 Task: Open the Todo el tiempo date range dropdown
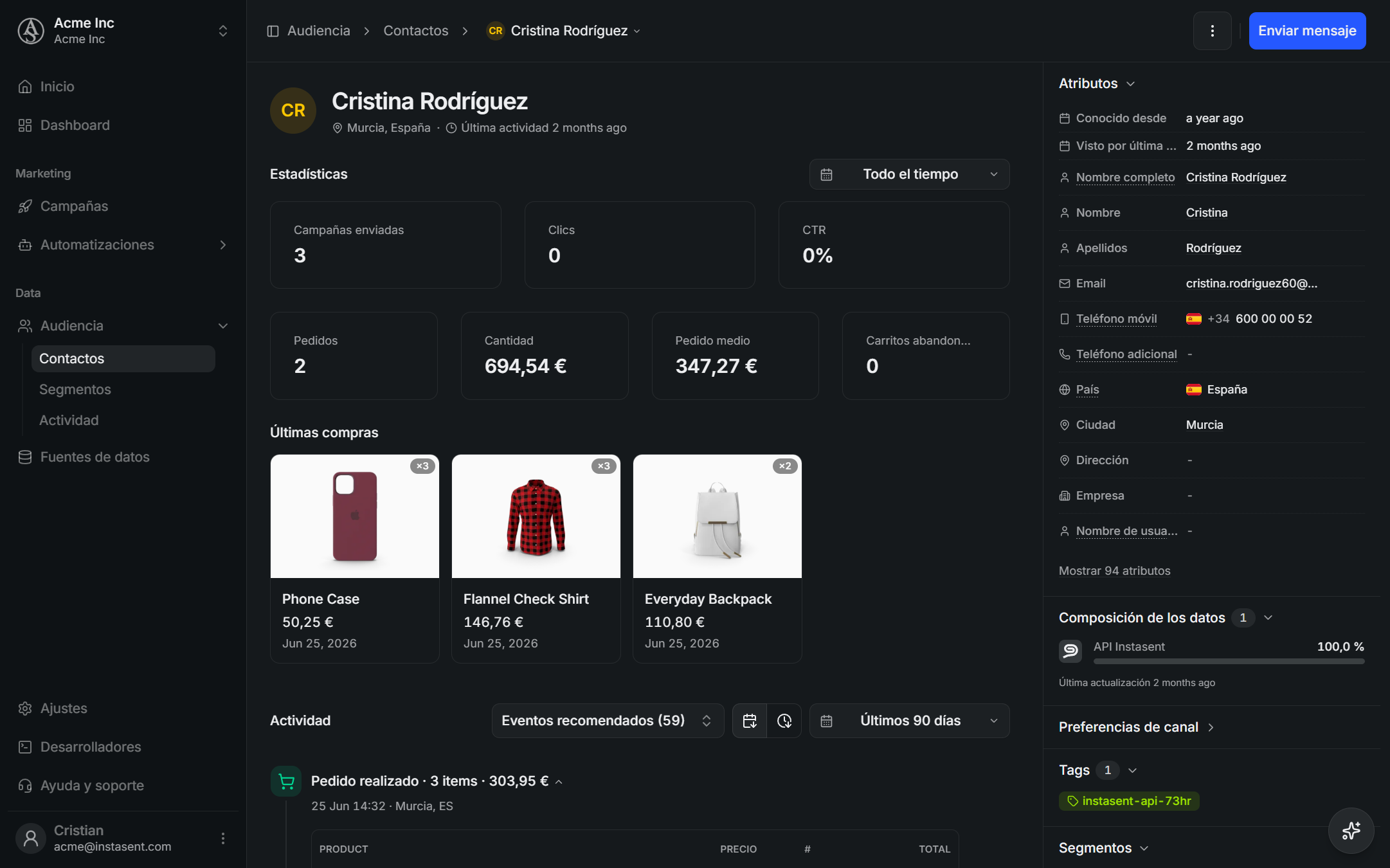point(909,174)
